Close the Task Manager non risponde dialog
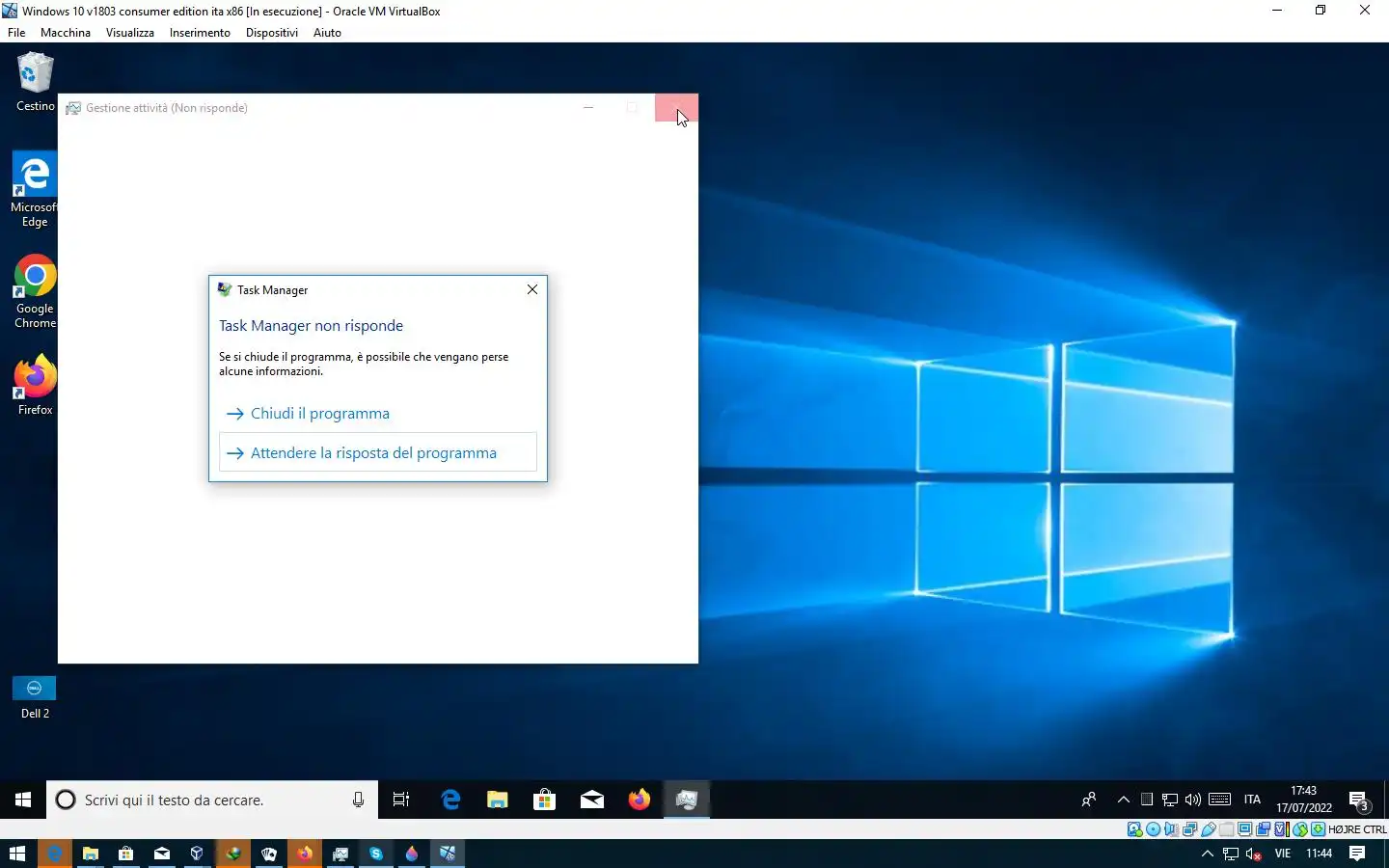Screen dimensions: 1389x868 tap(532, 289)
